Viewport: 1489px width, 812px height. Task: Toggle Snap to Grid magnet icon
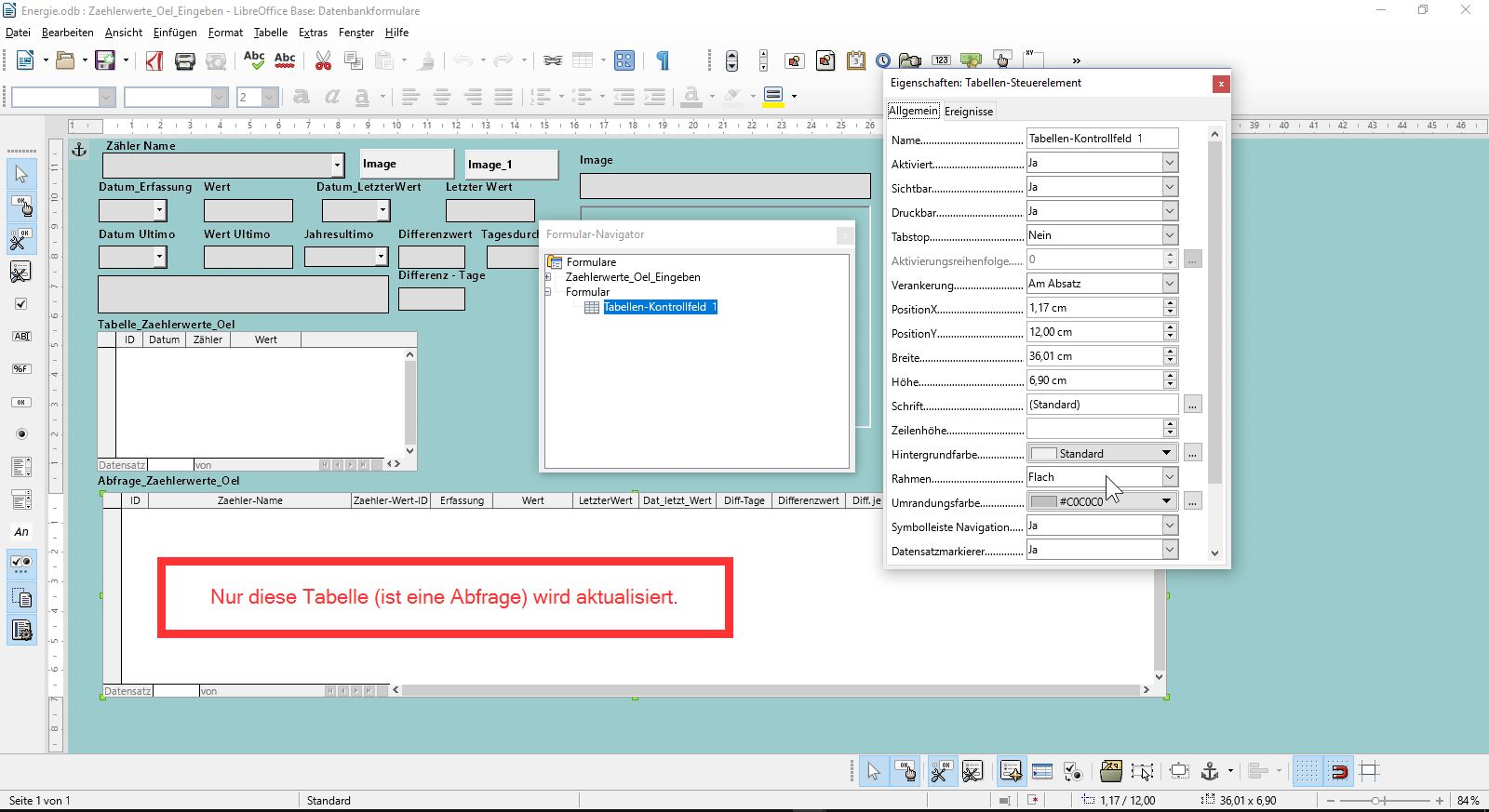point(1338,771)
